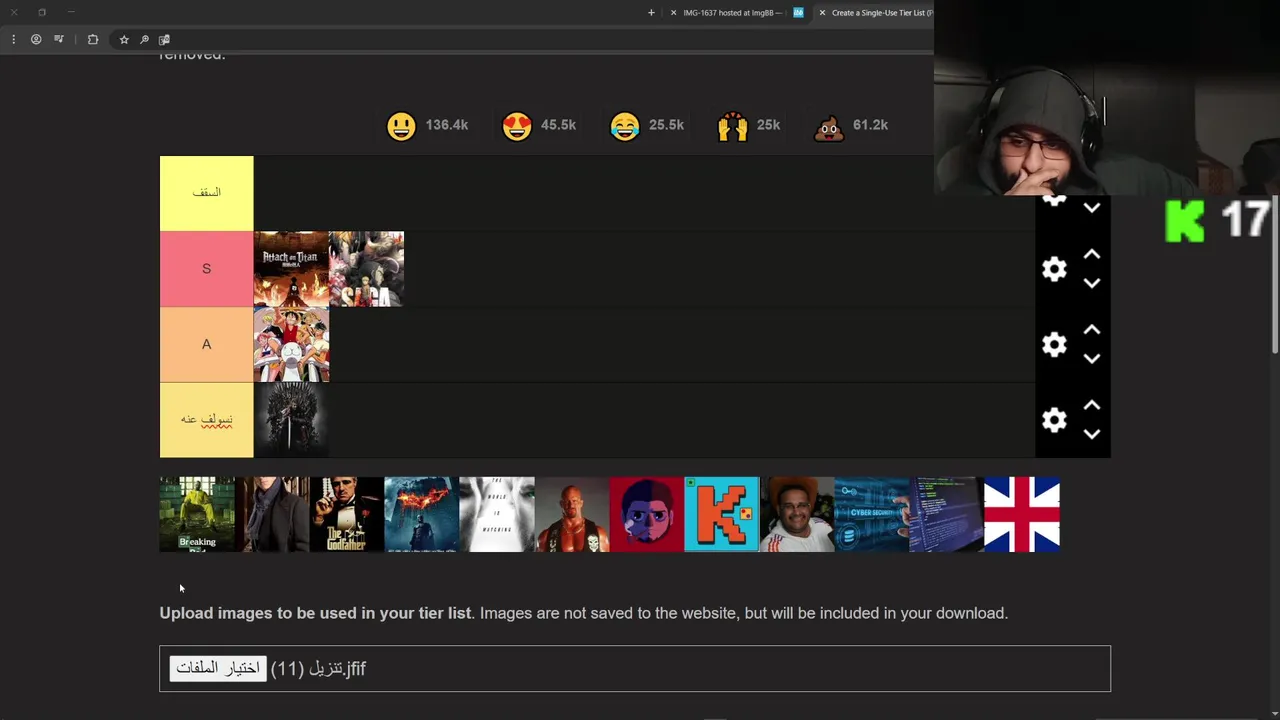This screenshot has width=1280, height=720.
Task: Bookmark this page with the star icon
Action: coord(124,39)
